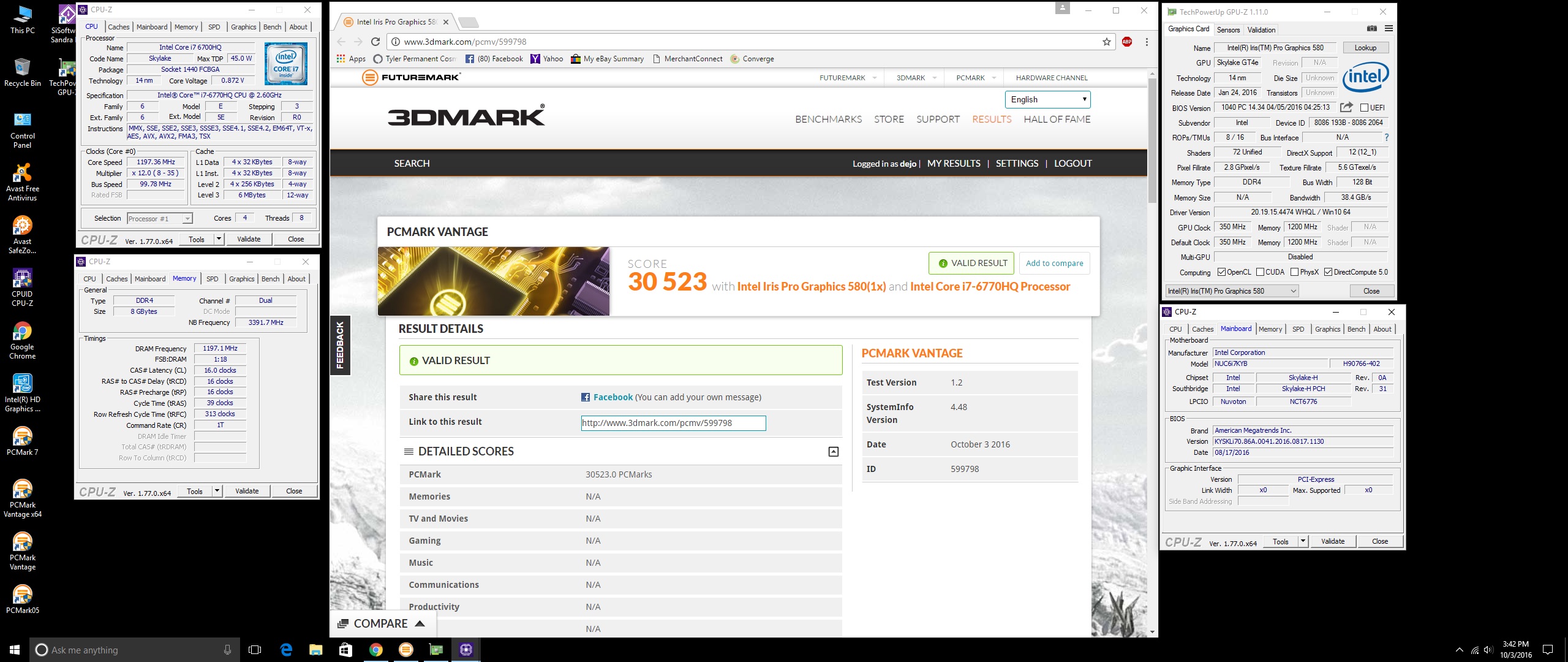Expand the COMPARE panel
This screenshot has width=1568, height=662.
tap(382, 623)
